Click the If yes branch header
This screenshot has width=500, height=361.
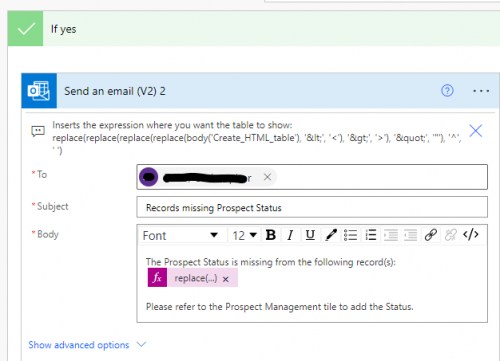[x=254, y=29]
